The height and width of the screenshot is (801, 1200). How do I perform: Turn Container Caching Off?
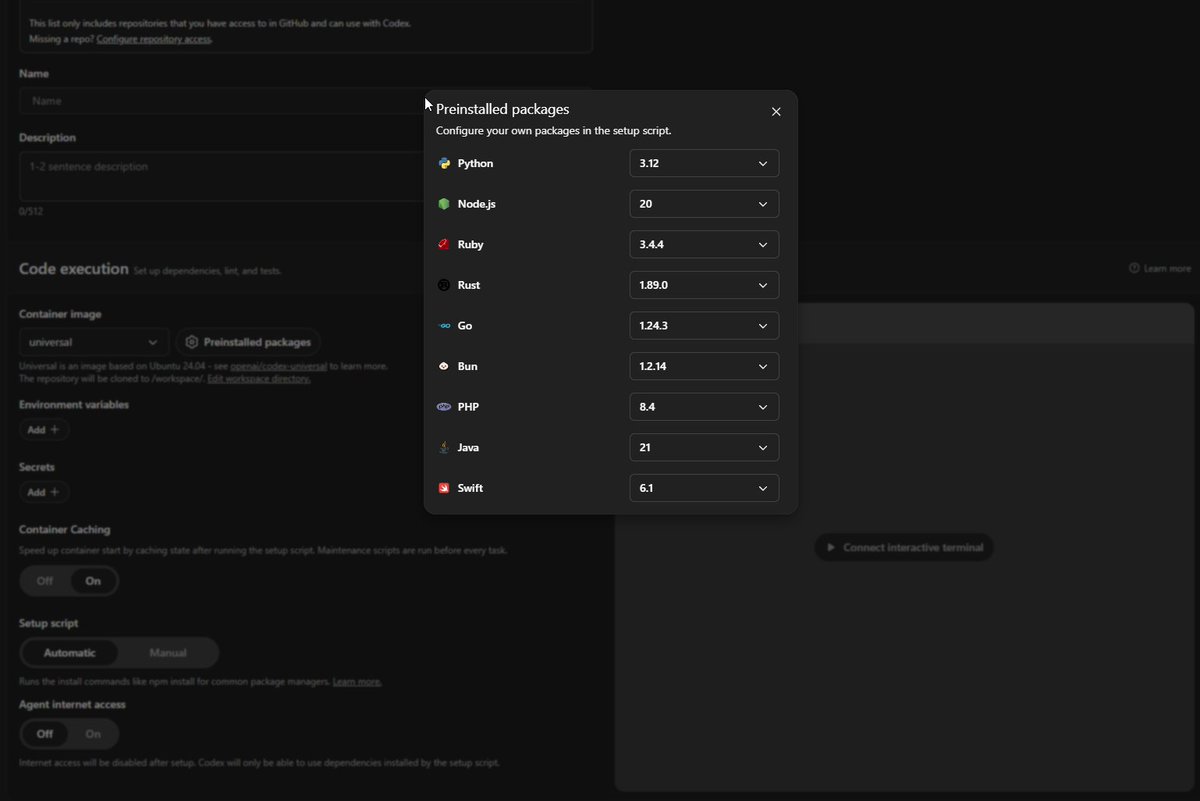click(45, 581)
